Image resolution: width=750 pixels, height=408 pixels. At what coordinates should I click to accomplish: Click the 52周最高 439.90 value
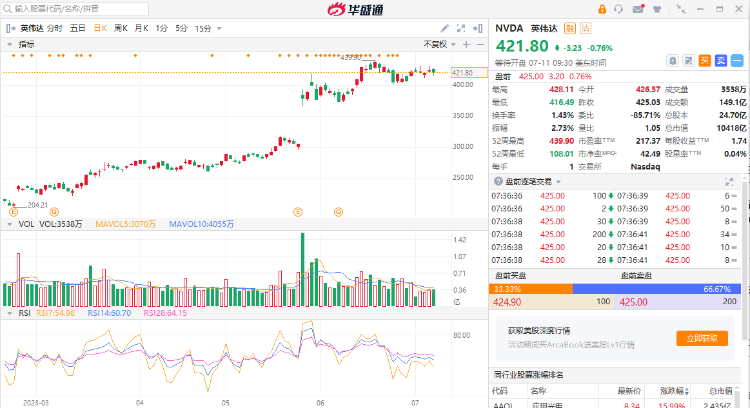point(562,141)
